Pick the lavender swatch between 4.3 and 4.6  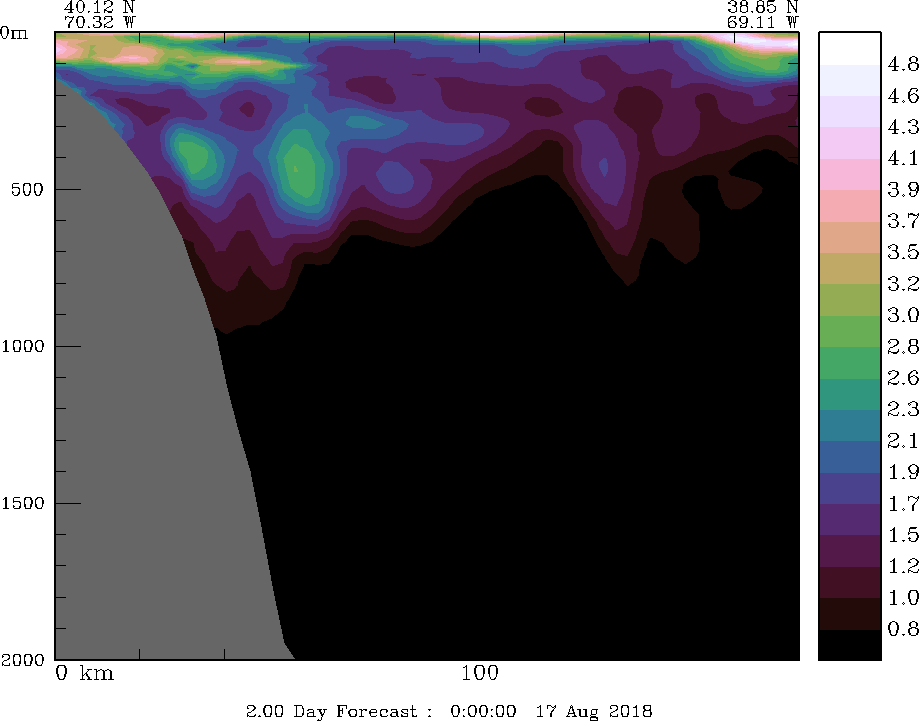click(x=850, y=111)
